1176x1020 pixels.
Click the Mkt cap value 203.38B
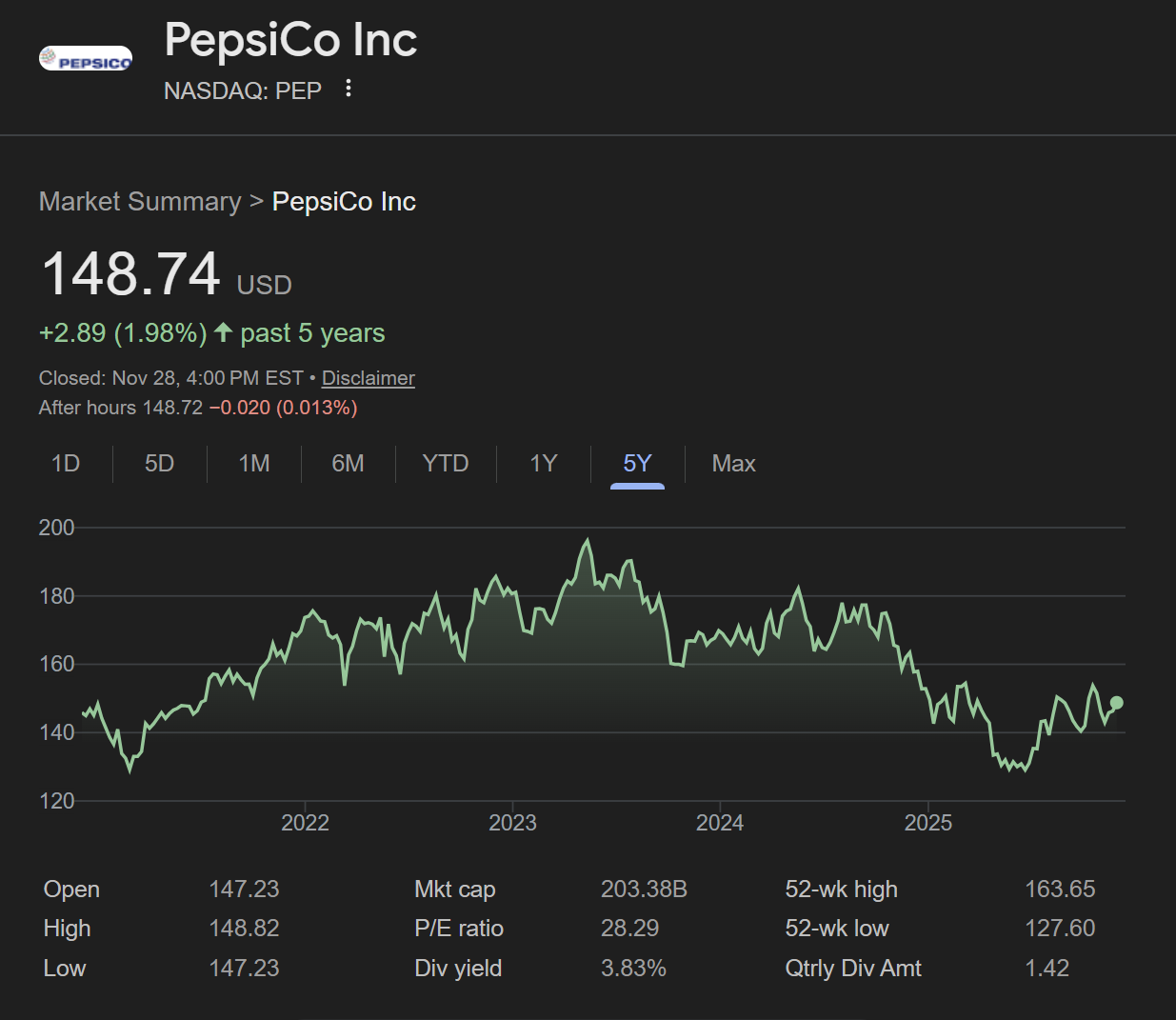(x=644, y=890)
